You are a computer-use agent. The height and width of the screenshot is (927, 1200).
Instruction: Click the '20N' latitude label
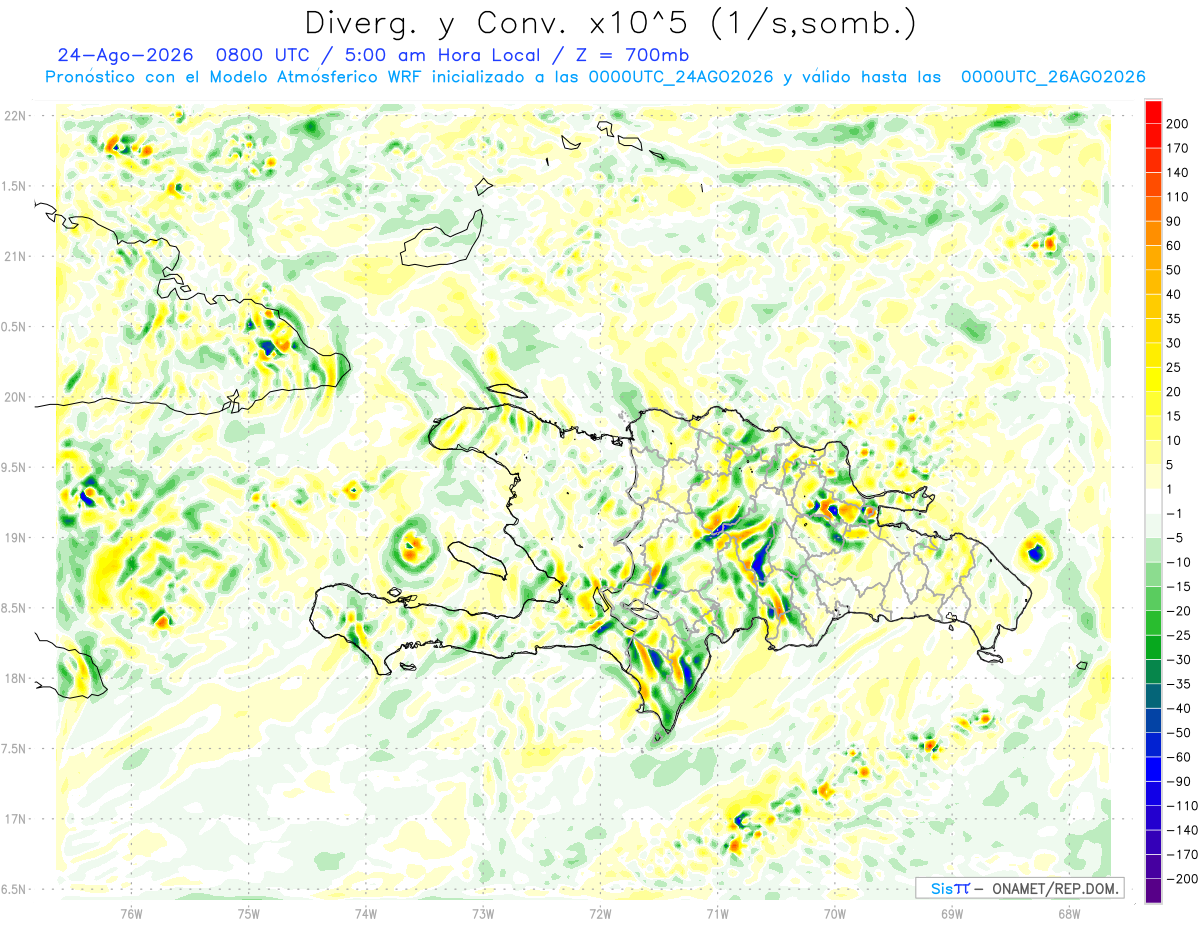click(14, 397)
